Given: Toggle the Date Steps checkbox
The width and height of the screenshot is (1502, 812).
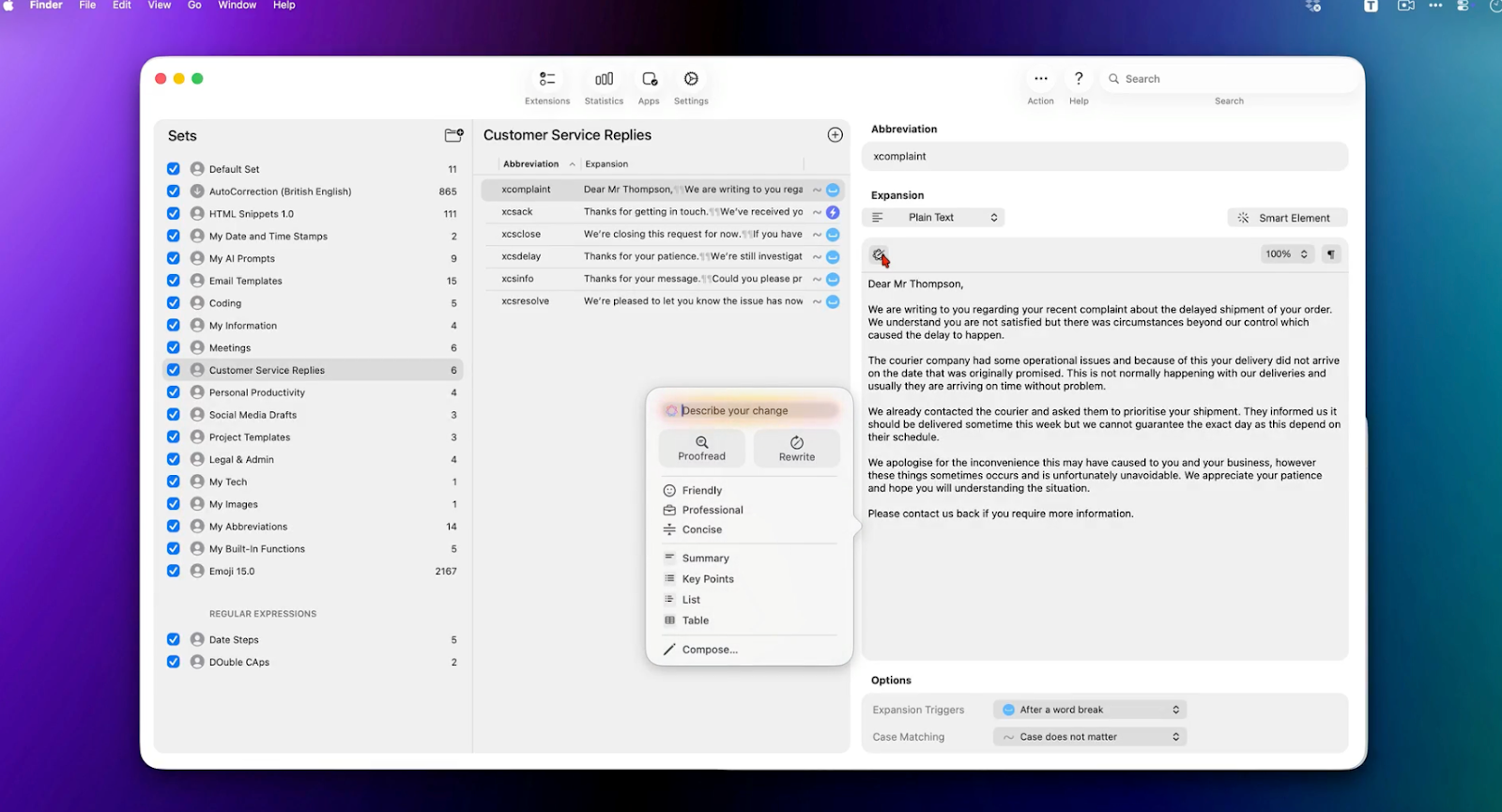Looking at the screenshot, I should pyautogui.click(x=174, y=639).
